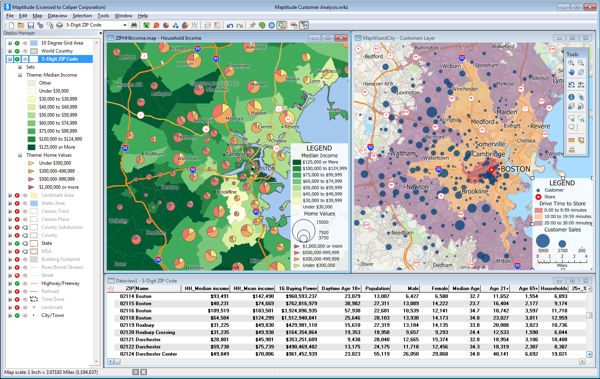Collapse Theme: Home Values node
600x379 pixels.
click(20, 155)
